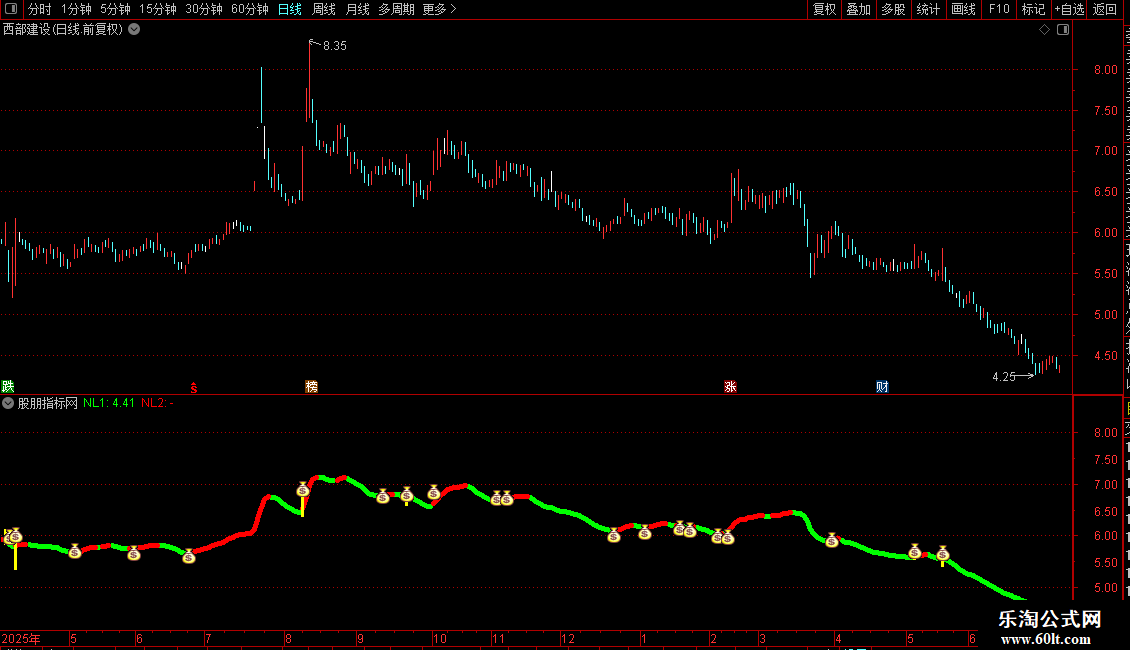
Task: Open F10 company info
Action: (x=999, y=9)
